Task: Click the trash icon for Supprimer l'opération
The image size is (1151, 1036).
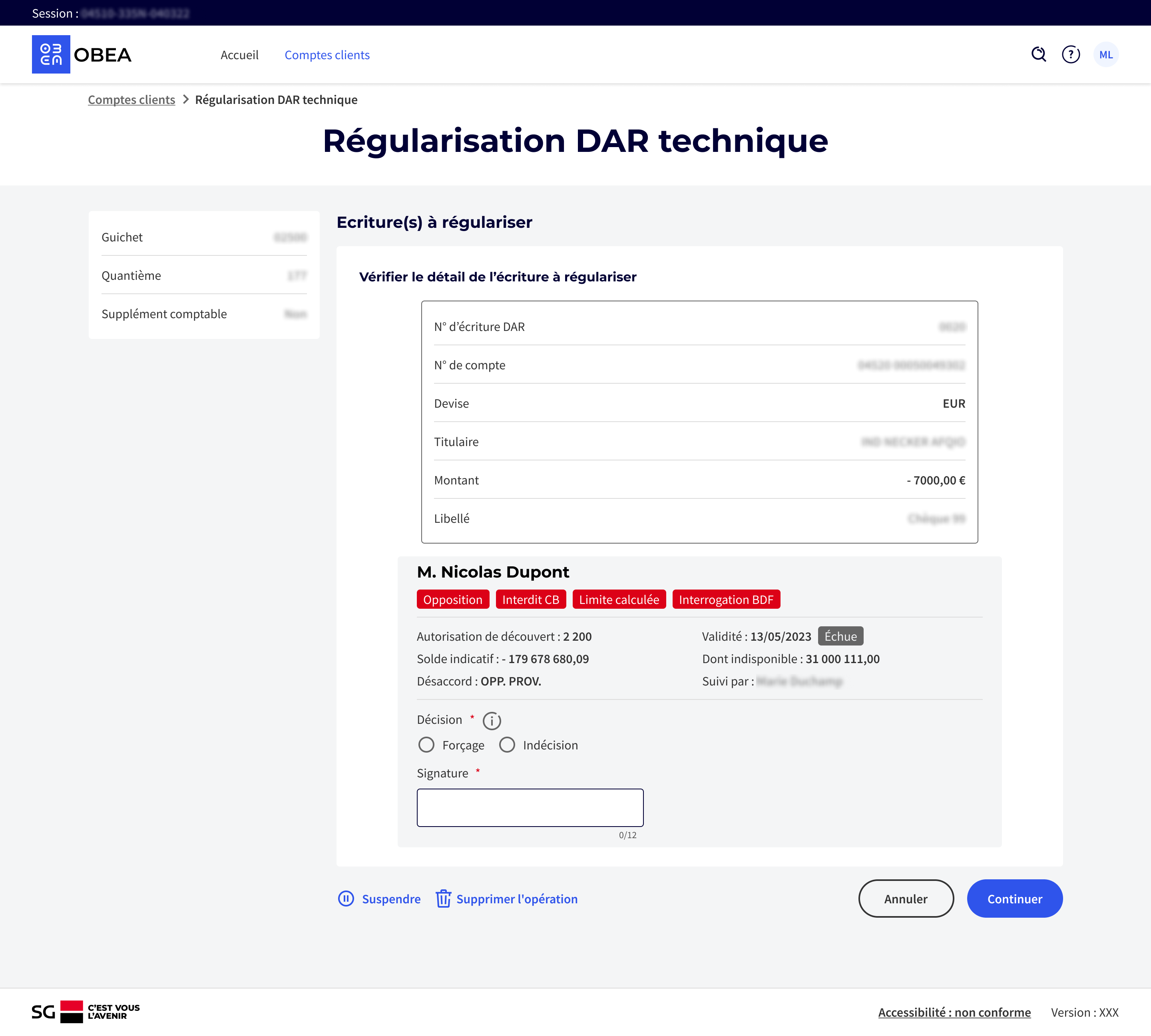Action: (444, 898)
